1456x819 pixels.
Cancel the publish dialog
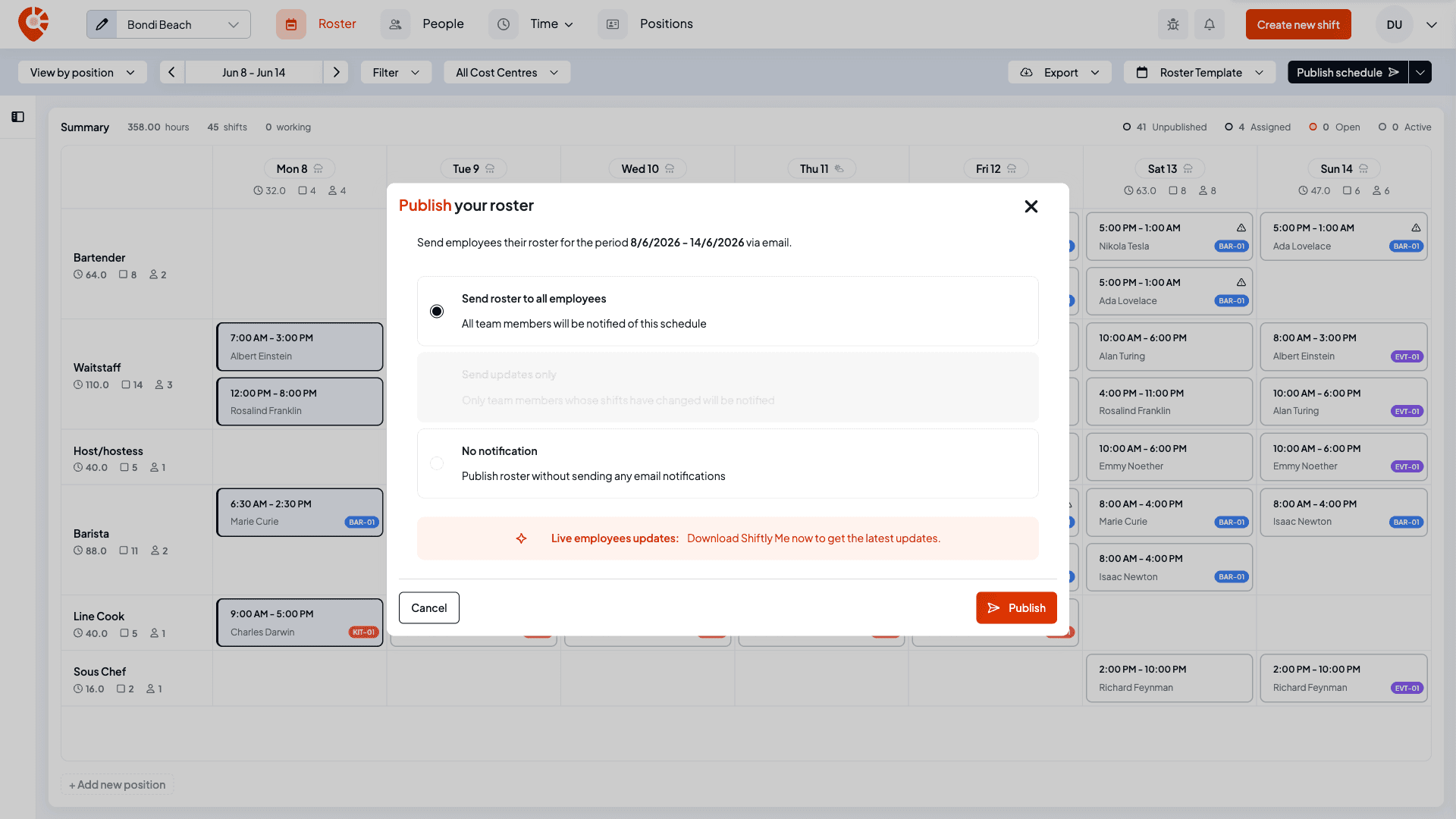[x=429, y=608]
